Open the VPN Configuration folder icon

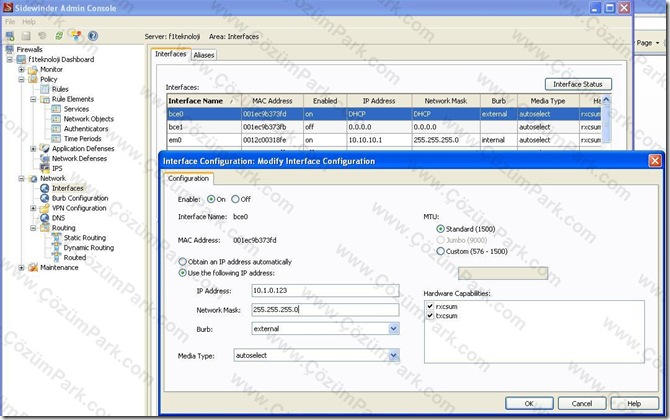(x=44, y=208)
